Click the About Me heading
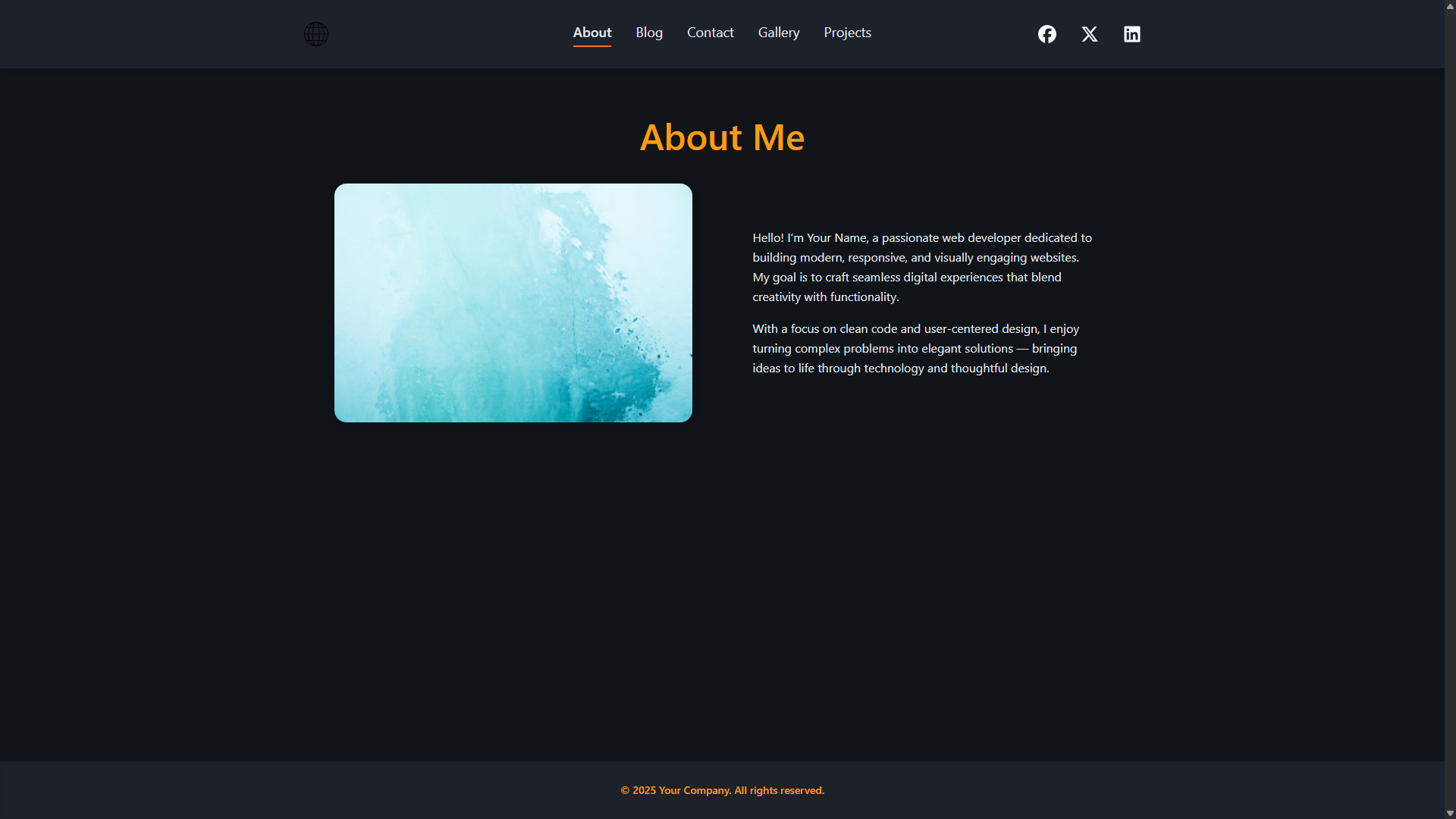This screenshot has width=1456, height=819. [x=722, y=137]
